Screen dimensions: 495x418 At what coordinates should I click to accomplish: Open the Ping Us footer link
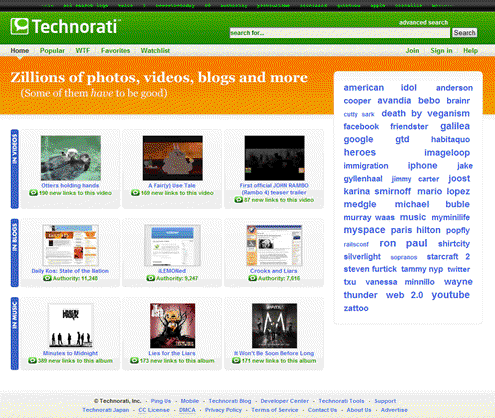[161, 401]
